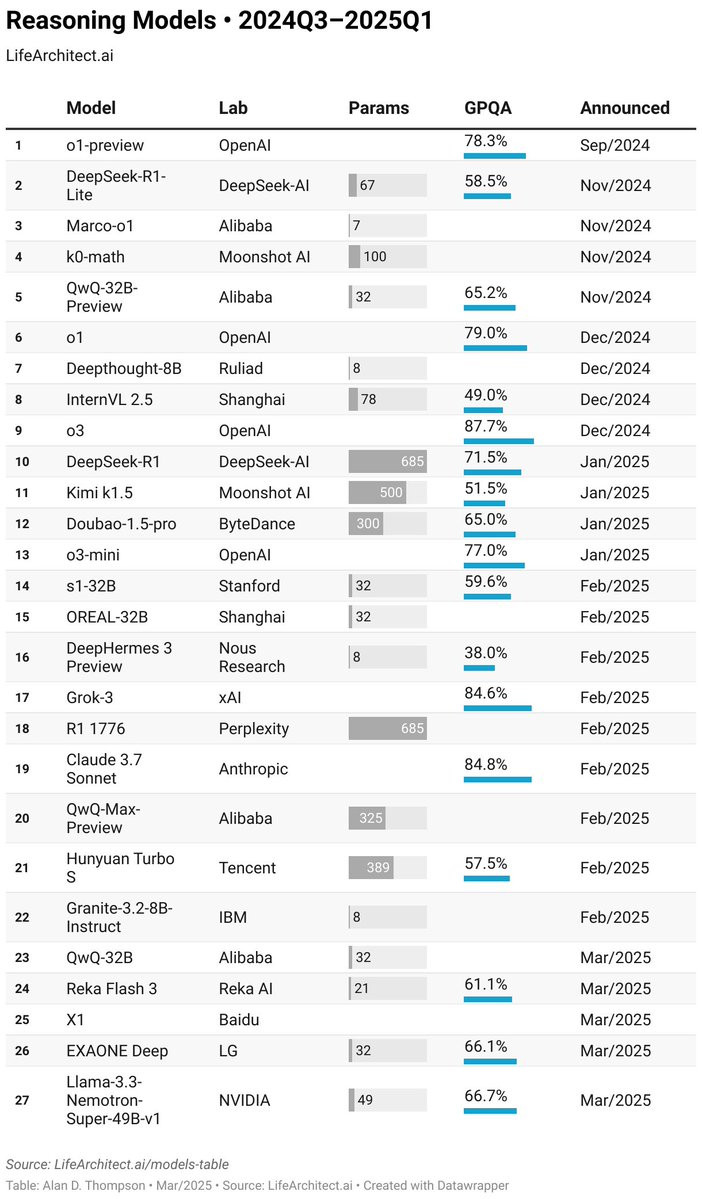Click the o3 GPQA 87.7% bar

(499, 441)
